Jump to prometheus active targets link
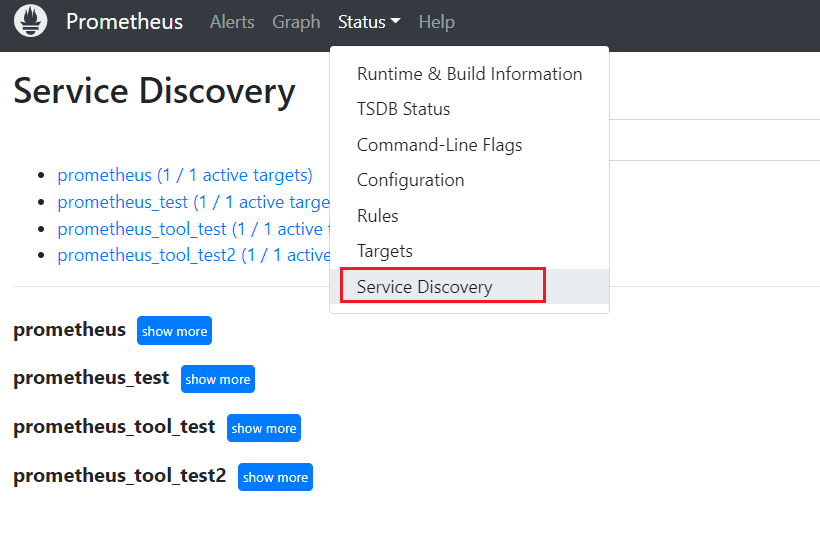The image size is (820, 550). 185,175
